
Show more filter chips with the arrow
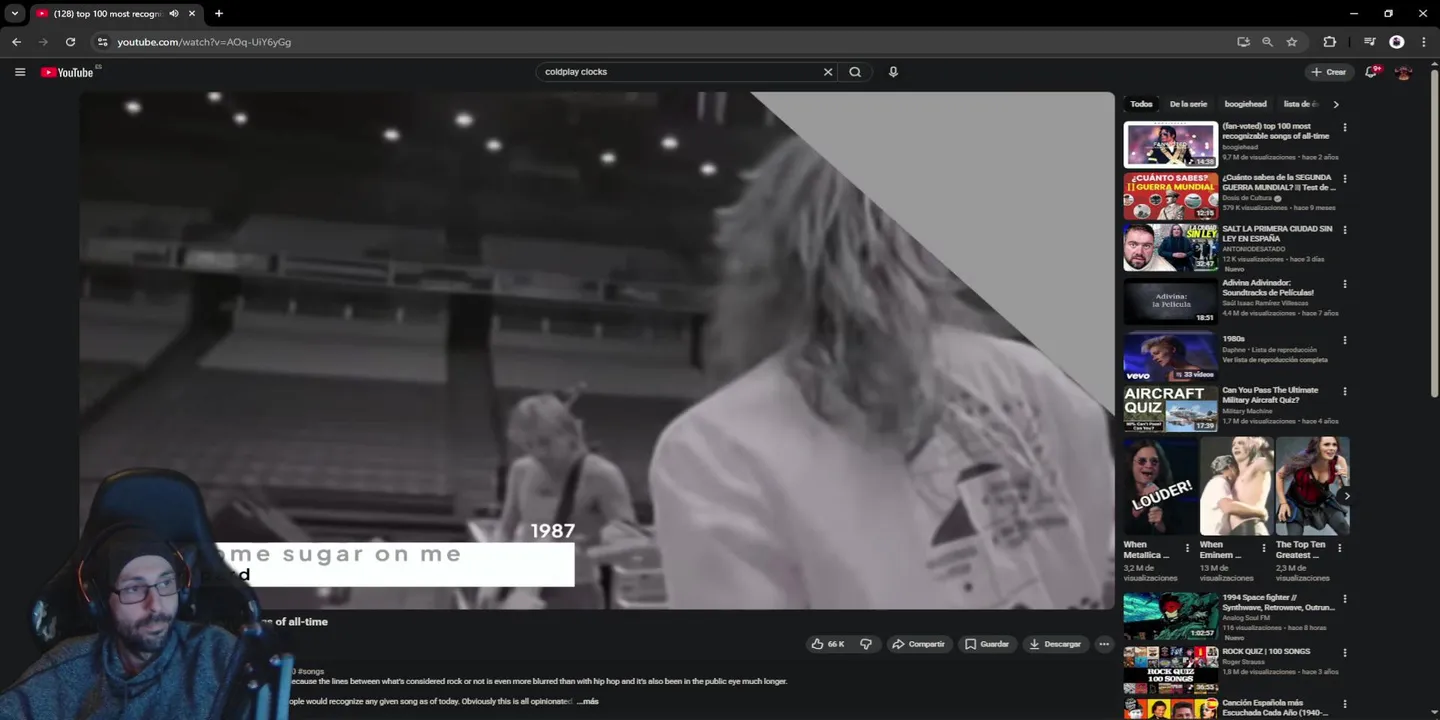pyautogui.click(x=1336, y=104)
